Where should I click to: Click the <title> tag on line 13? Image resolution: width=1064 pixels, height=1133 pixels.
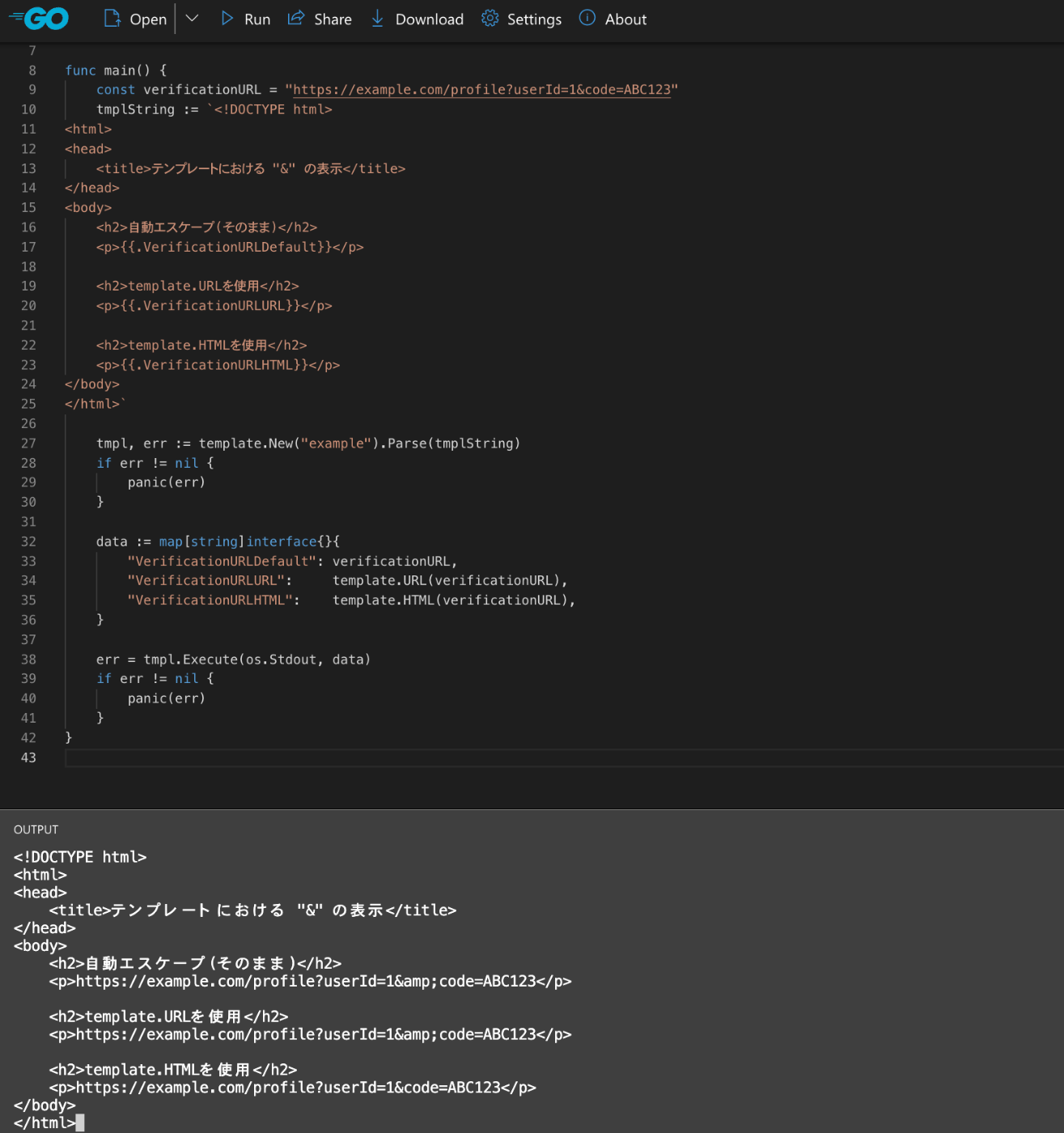coord(251,168)
